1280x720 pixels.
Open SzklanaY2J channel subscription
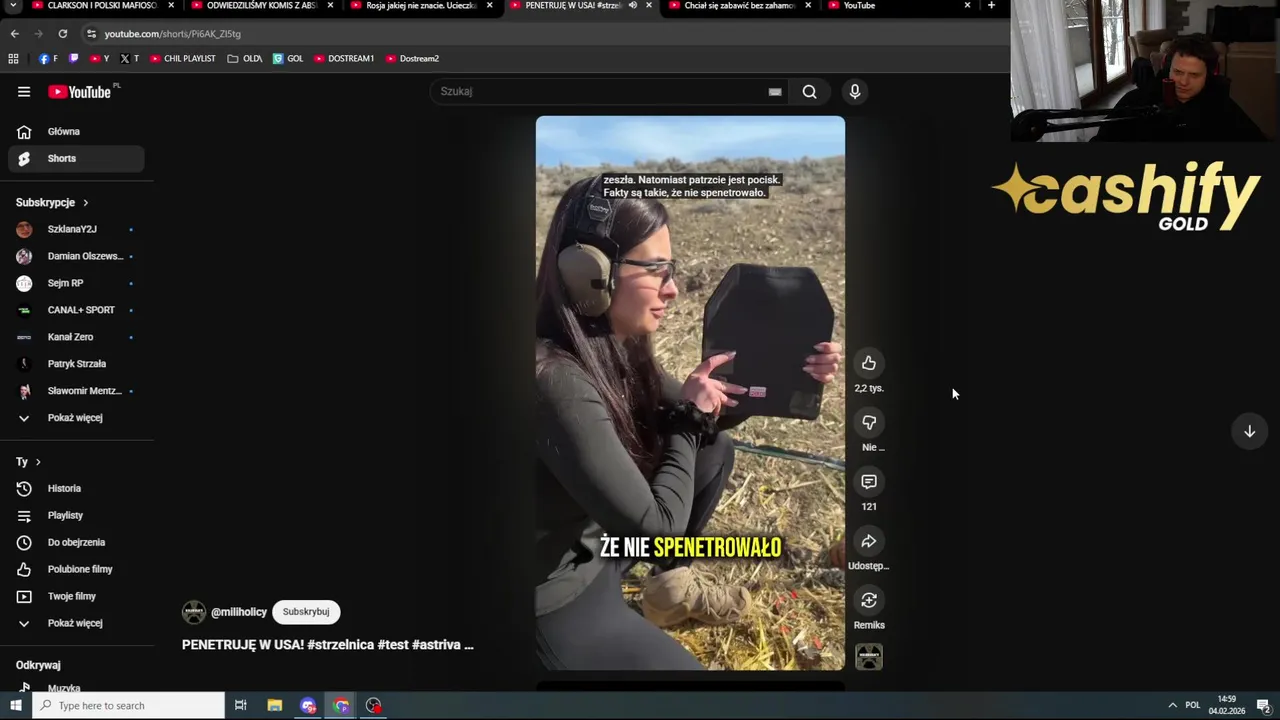(x=76, y=229)
